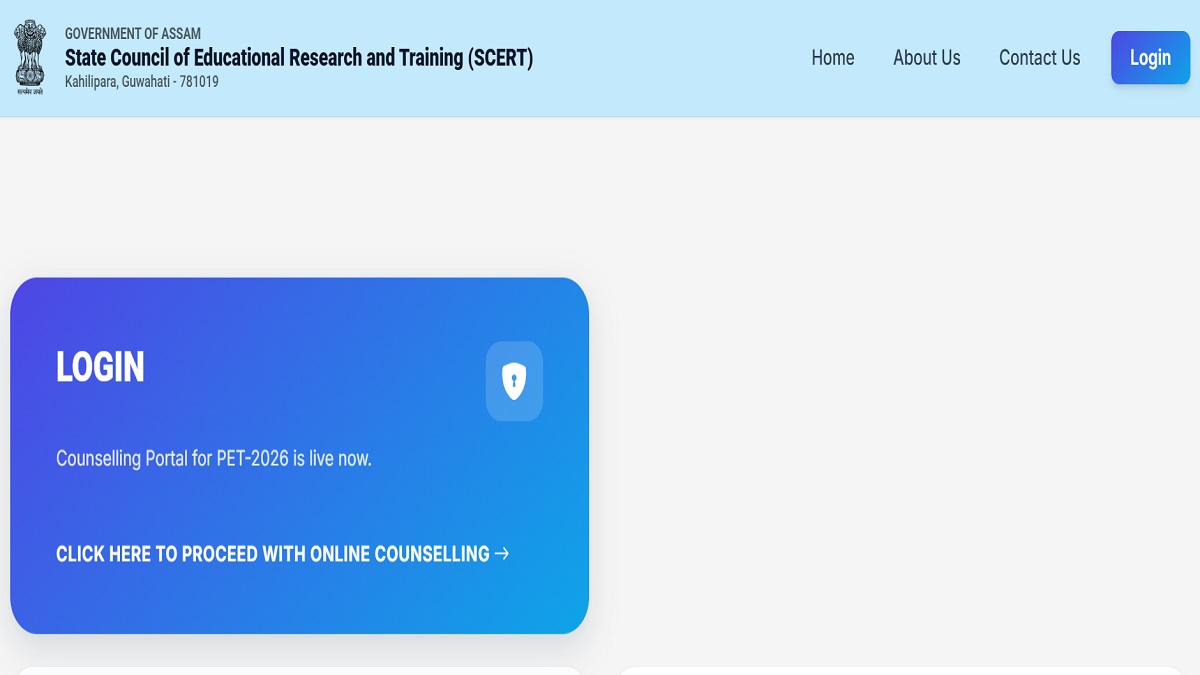Image resolution: width=1200 pixels, height=675 pixels.
Task: Click the Counselling Portal PET-2026 live notice text
Action: tap(214, 459)
